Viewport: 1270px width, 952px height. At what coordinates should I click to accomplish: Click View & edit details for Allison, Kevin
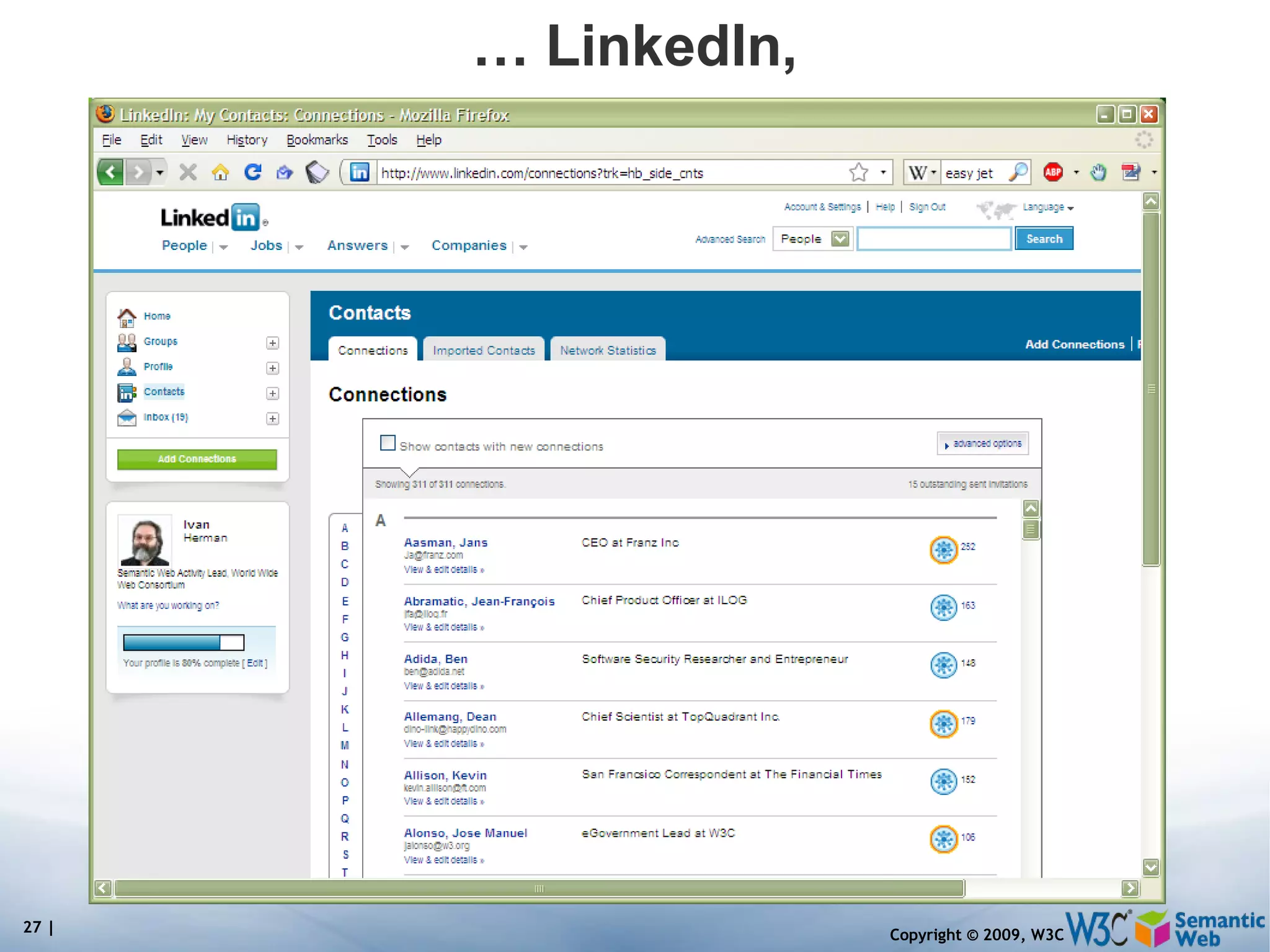443,801
